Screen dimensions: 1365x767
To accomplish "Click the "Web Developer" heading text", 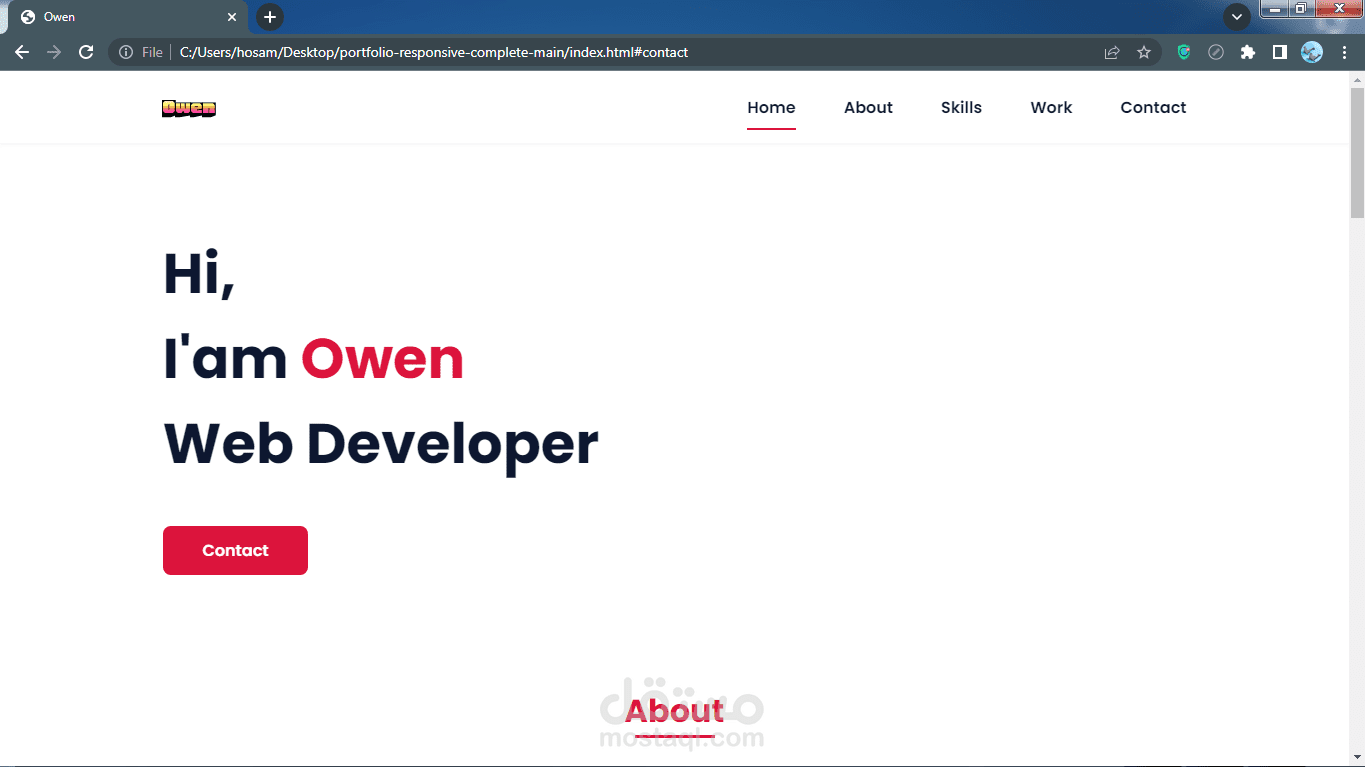I will tap(381, 444).
